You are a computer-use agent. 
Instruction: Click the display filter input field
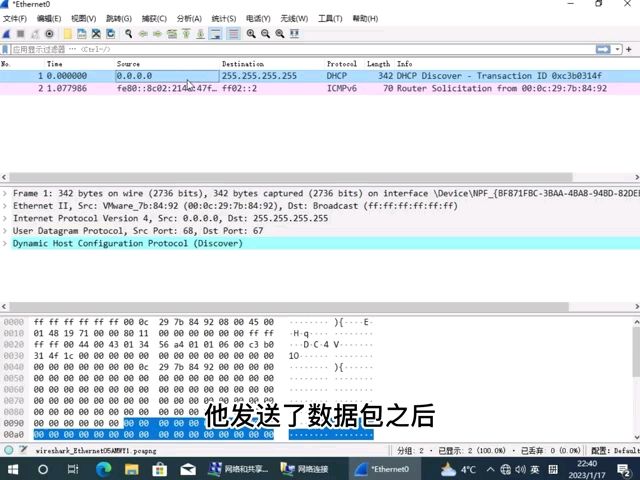click(302, 49)
